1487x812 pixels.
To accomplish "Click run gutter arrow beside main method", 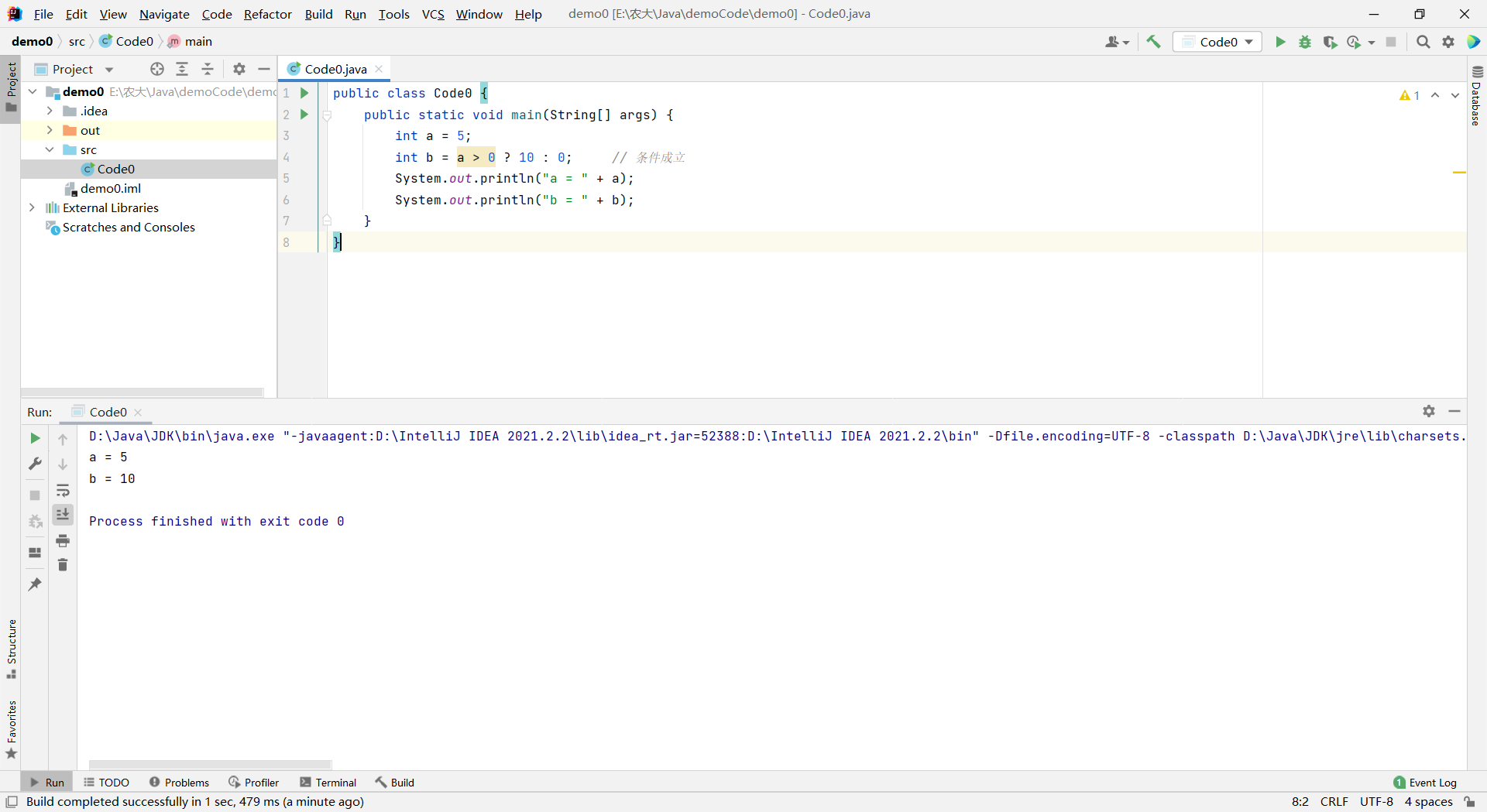I will pos(304,115).
